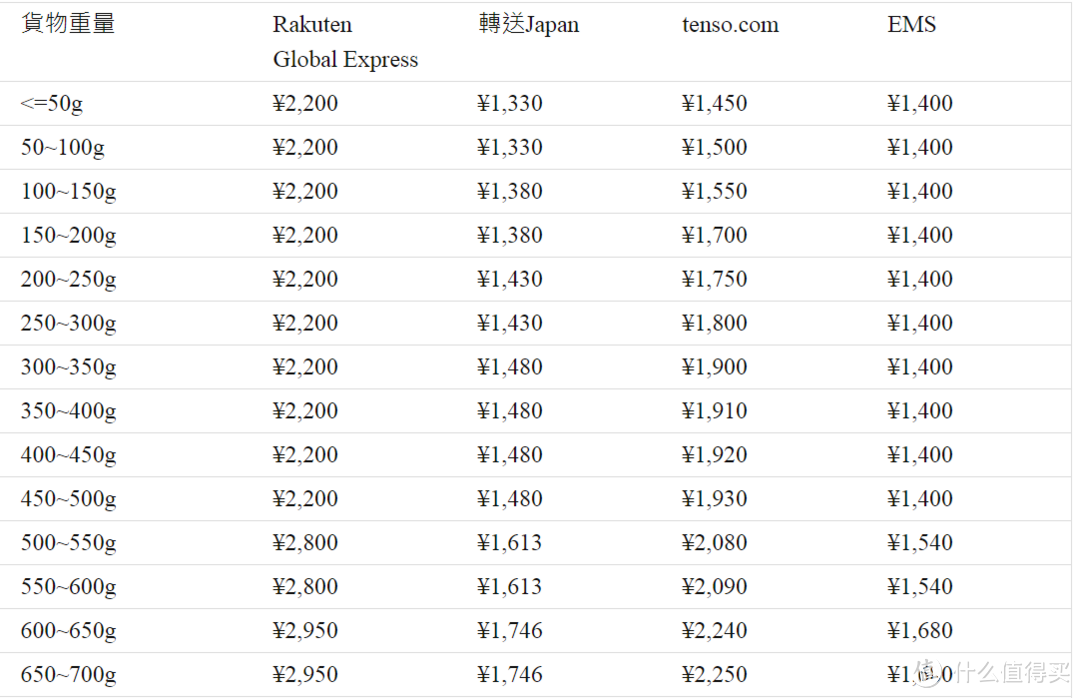Screen dimensions: 1080x698
Task: Select the ¥2,250 tenso.com price cell
Action: [714, 675]
